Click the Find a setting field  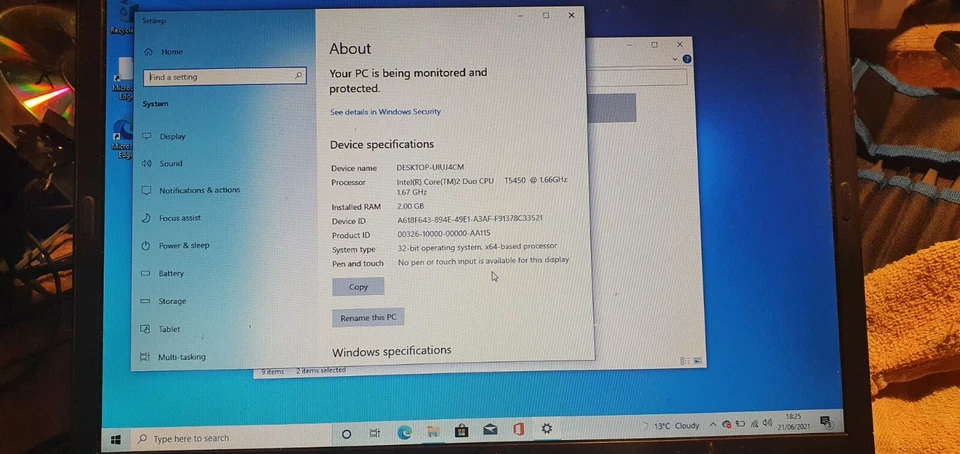point(225,76)
